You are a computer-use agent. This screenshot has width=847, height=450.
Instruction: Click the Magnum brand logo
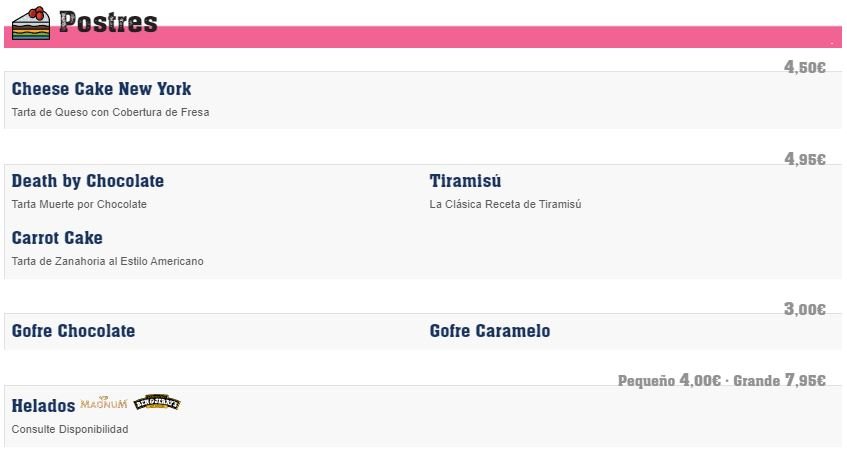(104, 403)
